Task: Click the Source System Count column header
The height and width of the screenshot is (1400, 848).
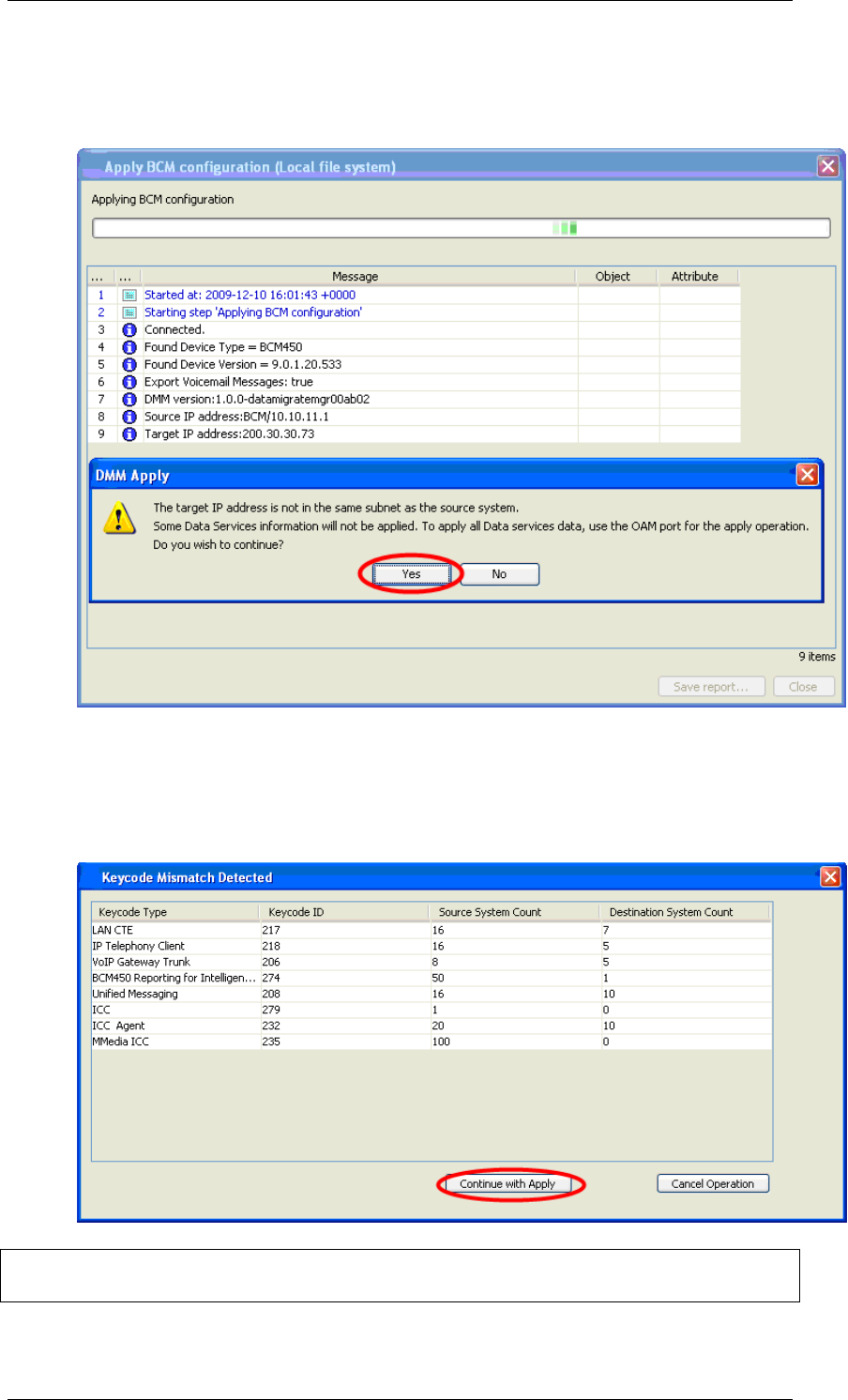Action: [514, 912]
